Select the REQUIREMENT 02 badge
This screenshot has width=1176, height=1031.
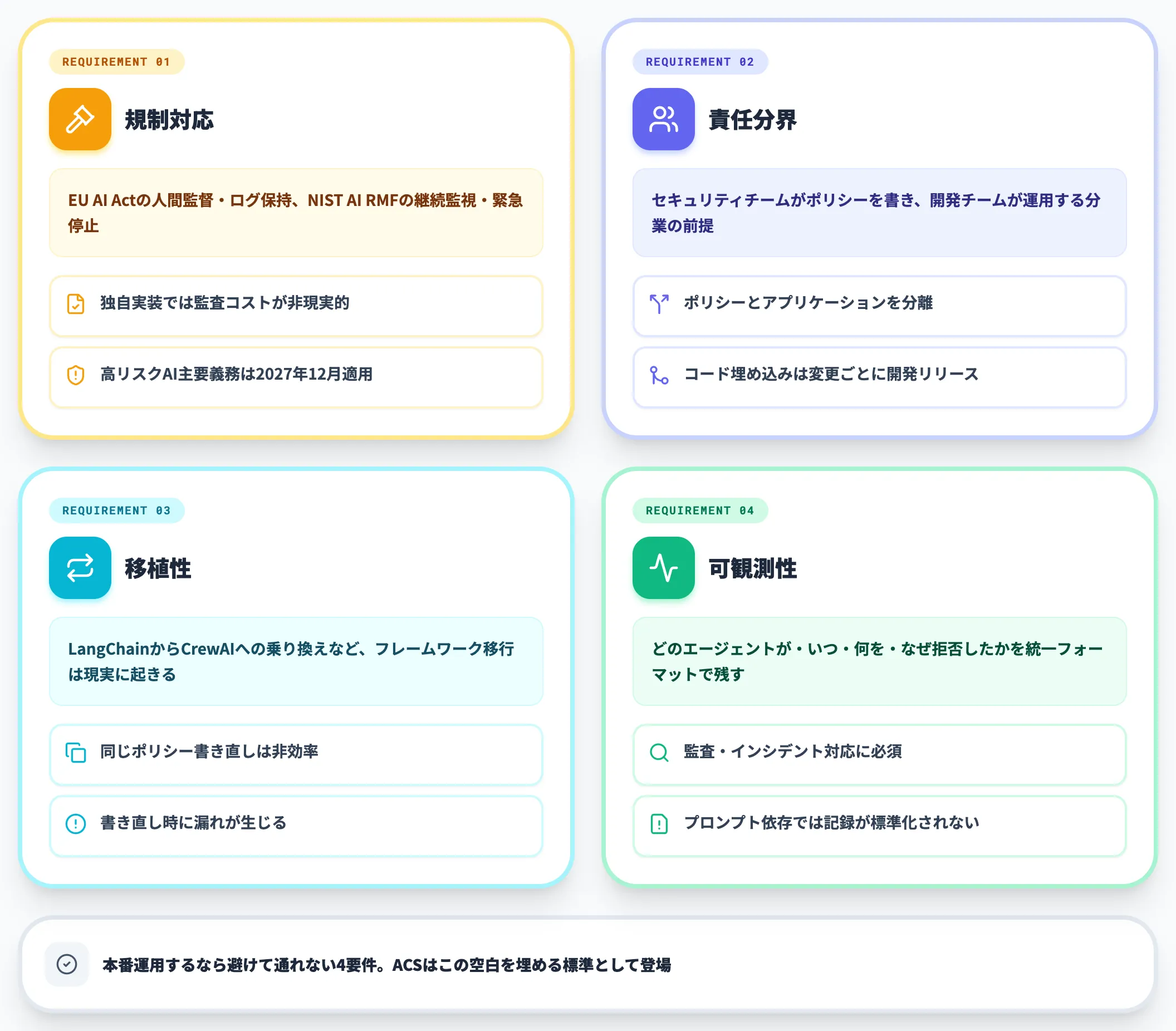700,62
